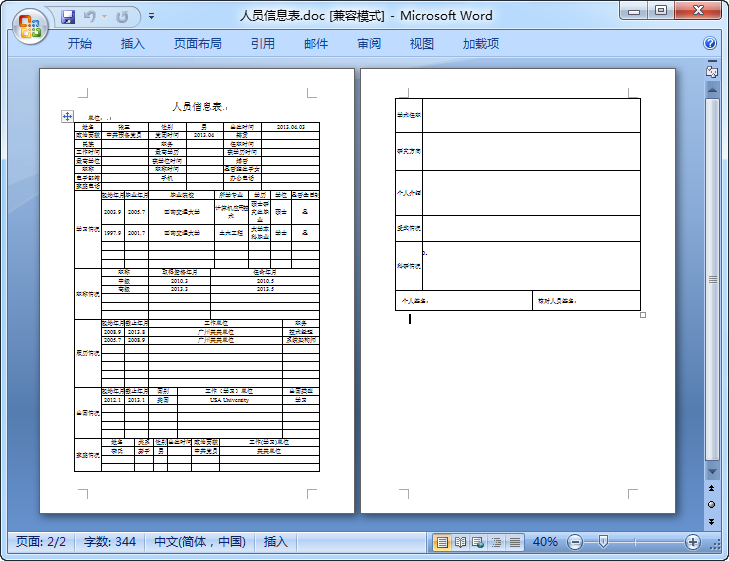729x561 pixels.
Task: Click the 人员信息表 title text on page one
Action: [198, 106]
